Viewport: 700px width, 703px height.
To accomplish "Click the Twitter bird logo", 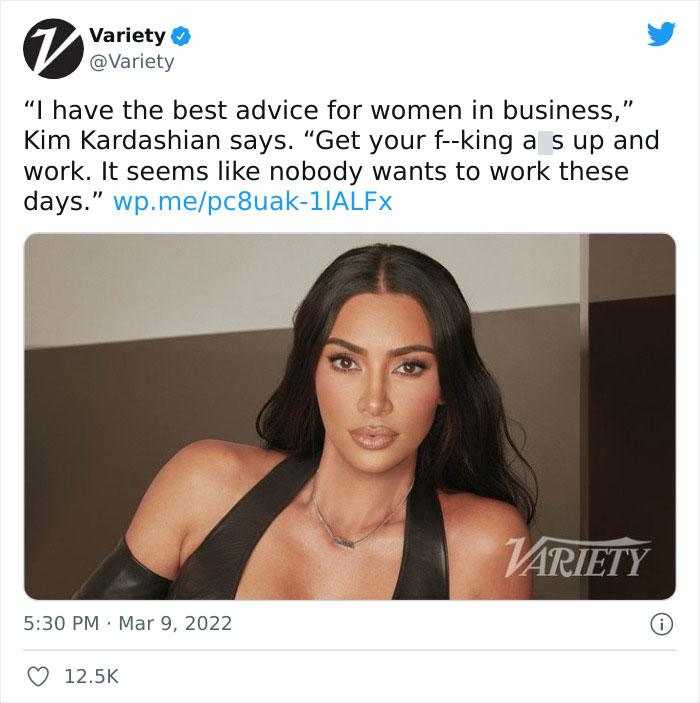I will point(661,34).
